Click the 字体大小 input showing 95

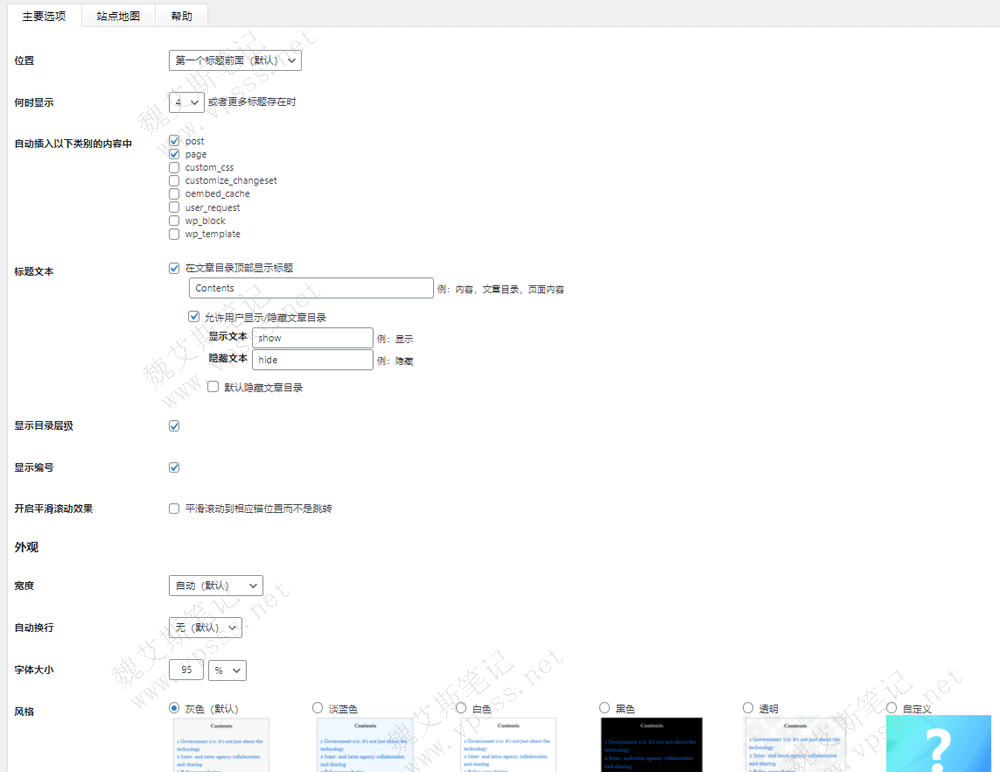point(186,670)
